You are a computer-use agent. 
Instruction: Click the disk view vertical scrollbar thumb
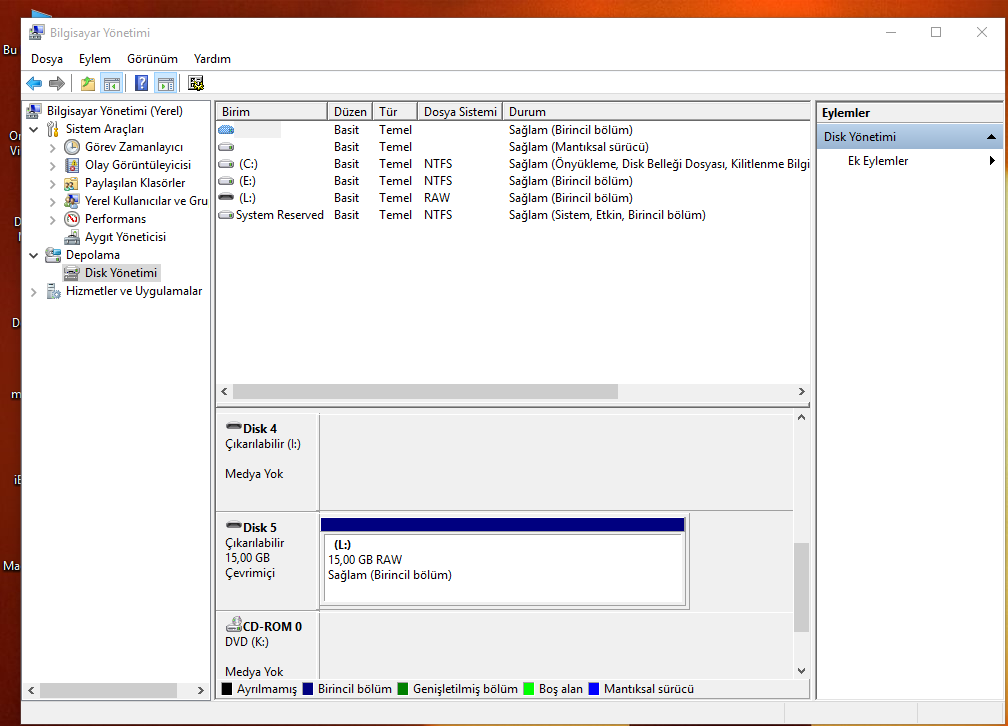coord(801,588)
